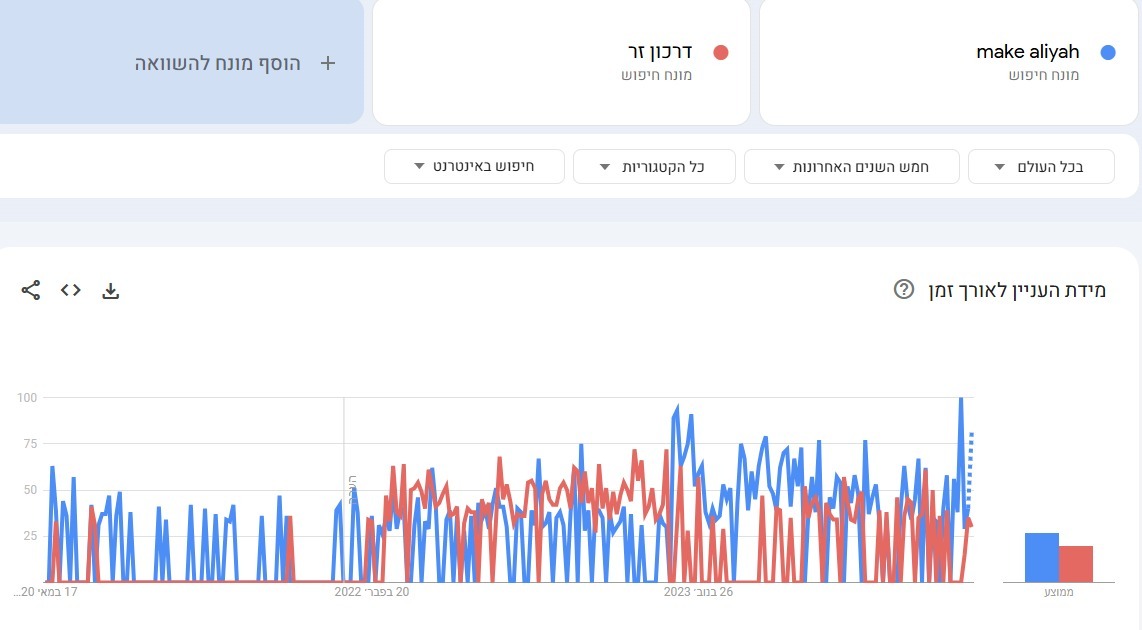Image resolution: width=1142 pixels, height=630 pixels.
Task: Open the בכל העולם region dropdown
Action: point(1041,167)
